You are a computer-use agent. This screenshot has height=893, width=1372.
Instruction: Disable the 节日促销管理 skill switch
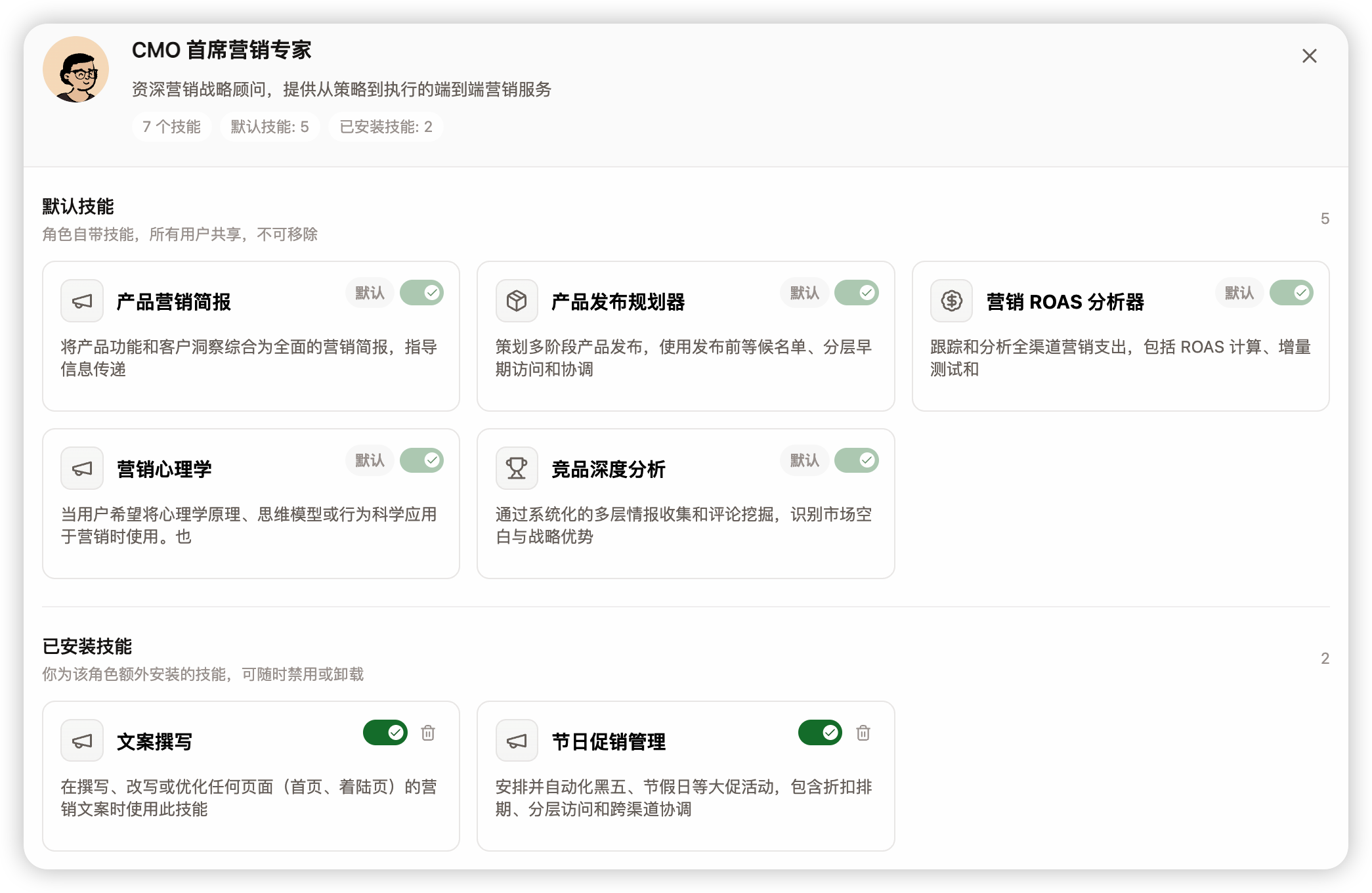[x=820, y=733]
